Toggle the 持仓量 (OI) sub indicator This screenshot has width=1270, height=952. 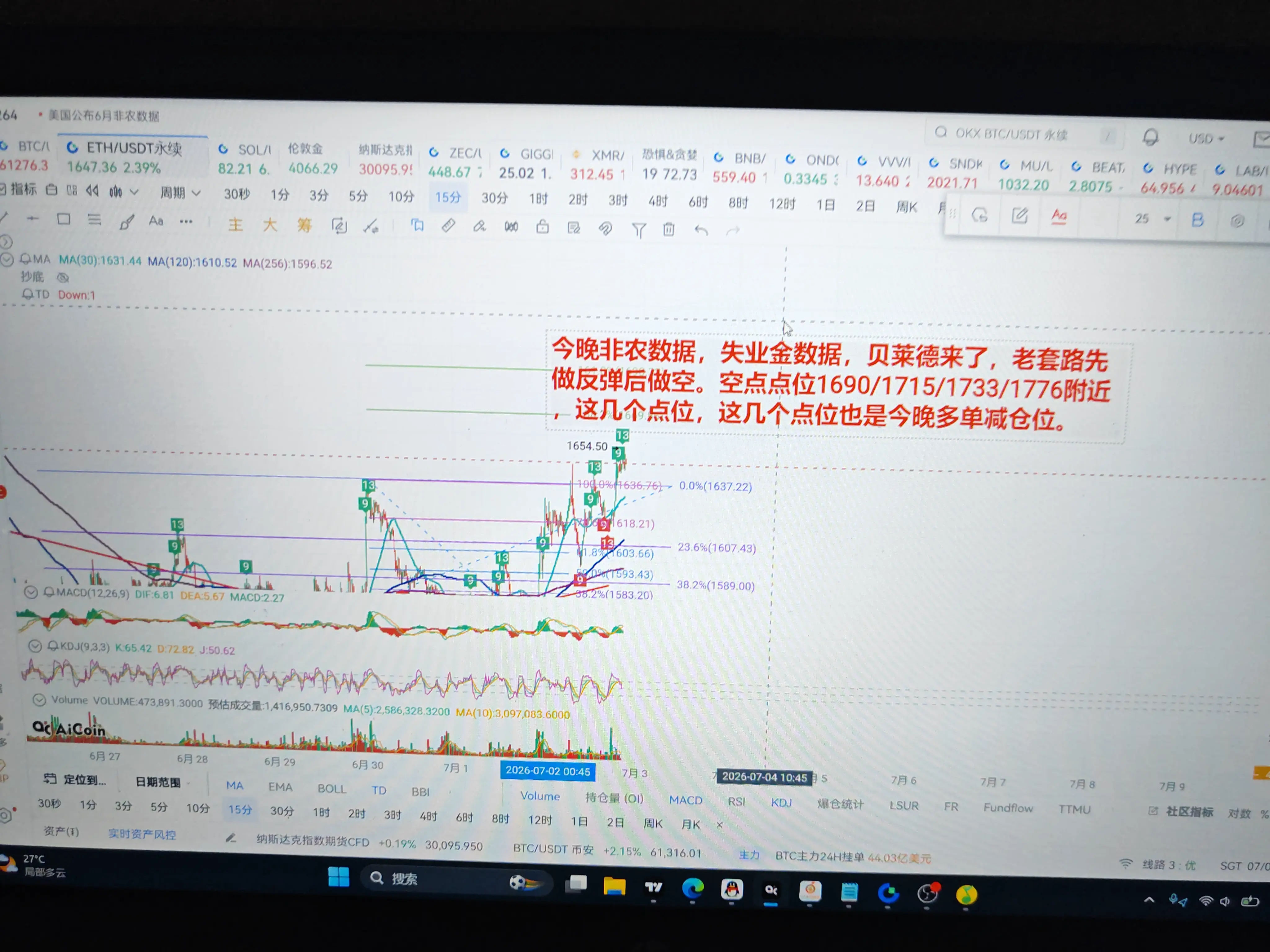[x=614, y=798]
